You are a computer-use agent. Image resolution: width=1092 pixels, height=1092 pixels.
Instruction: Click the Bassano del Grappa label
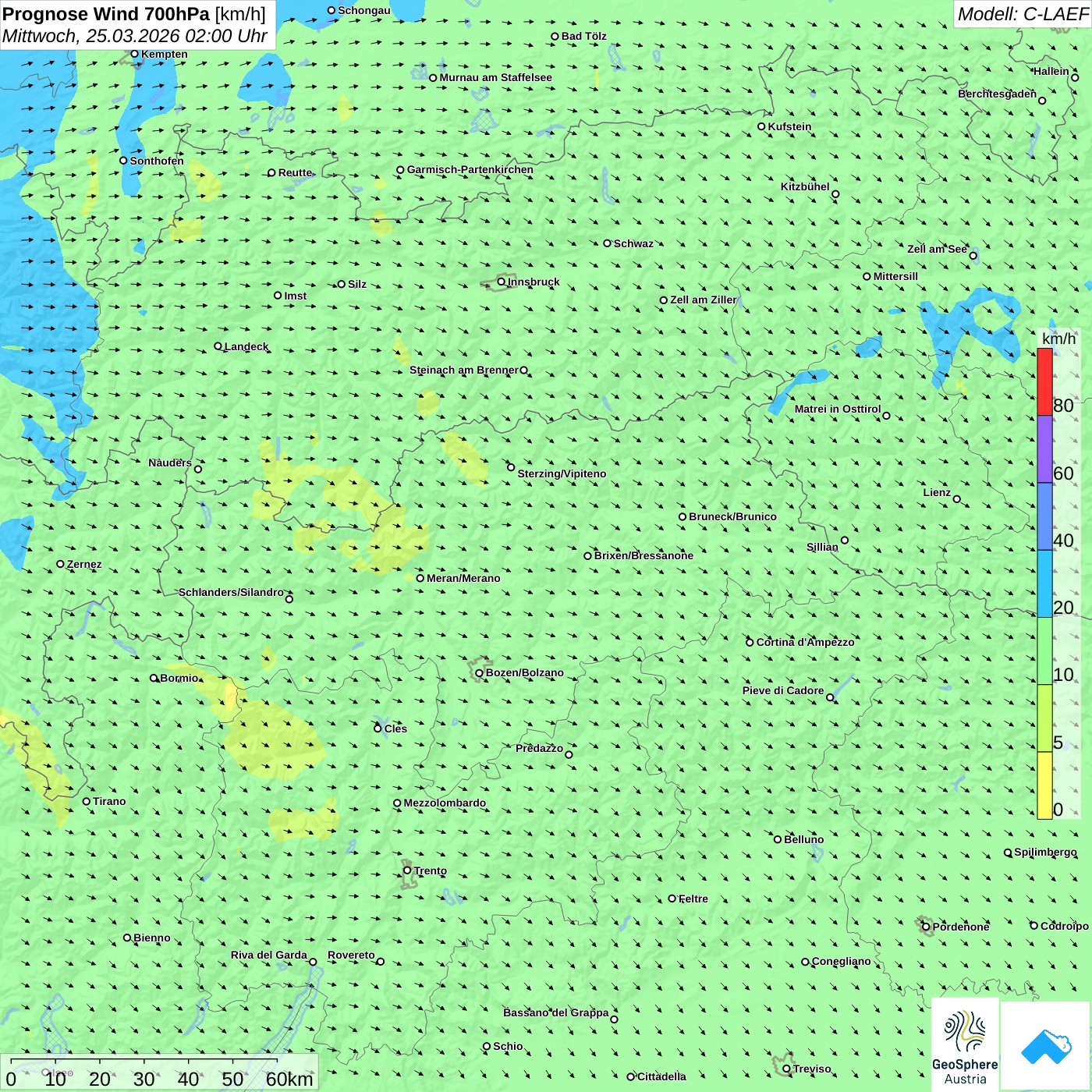(x=556, y=1012)
